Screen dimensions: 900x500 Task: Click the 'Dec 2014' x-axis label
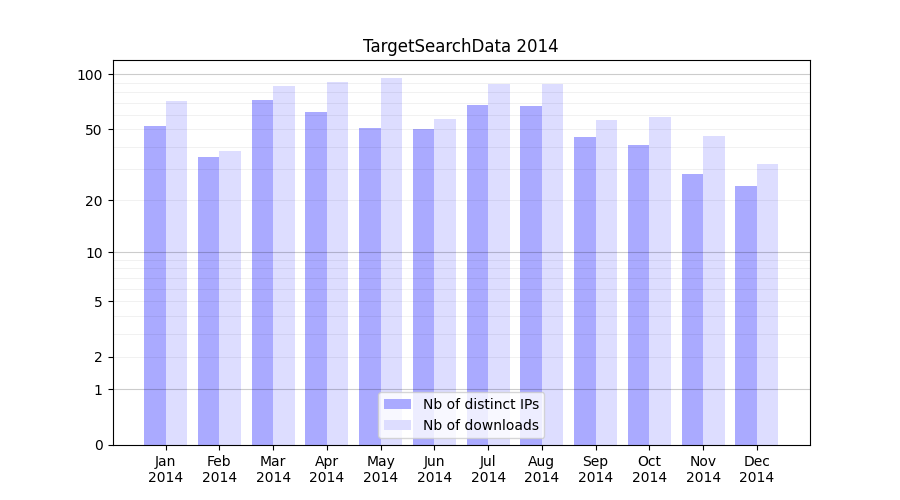(757, 469)
